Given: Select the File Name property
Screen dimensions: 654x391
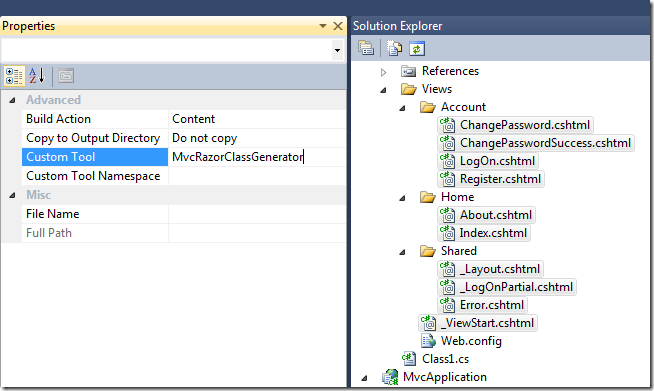Looking at the screenshot, I should click(53, 214).
